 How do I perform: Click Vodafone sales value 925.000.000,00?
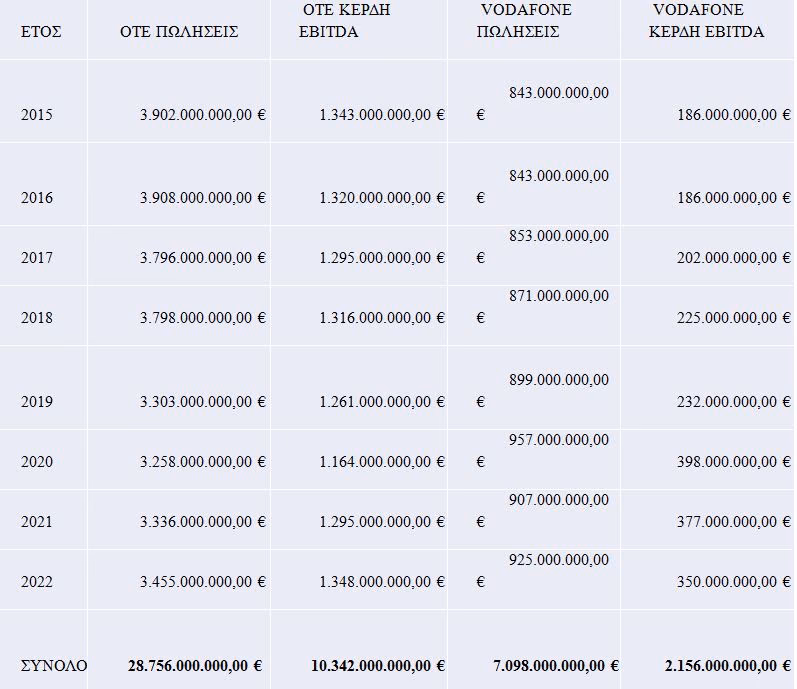(559, 559)
